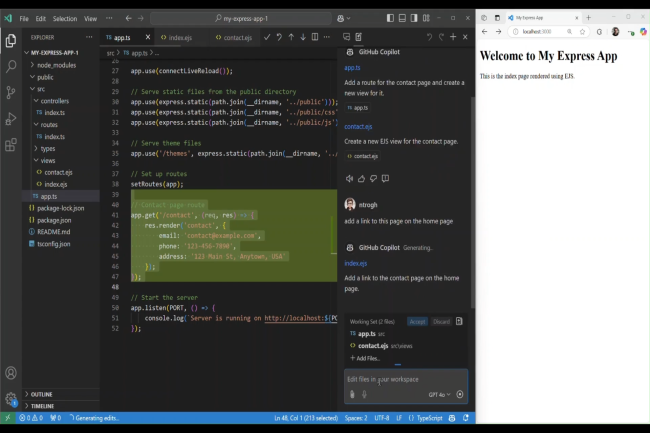Open the blue contact.ejs link in Copilot response

(x=358, y=127)
